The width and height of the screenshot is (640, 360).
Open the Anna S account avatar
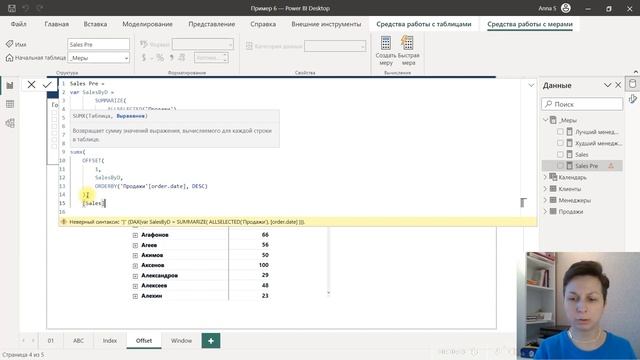pos(566,8)
